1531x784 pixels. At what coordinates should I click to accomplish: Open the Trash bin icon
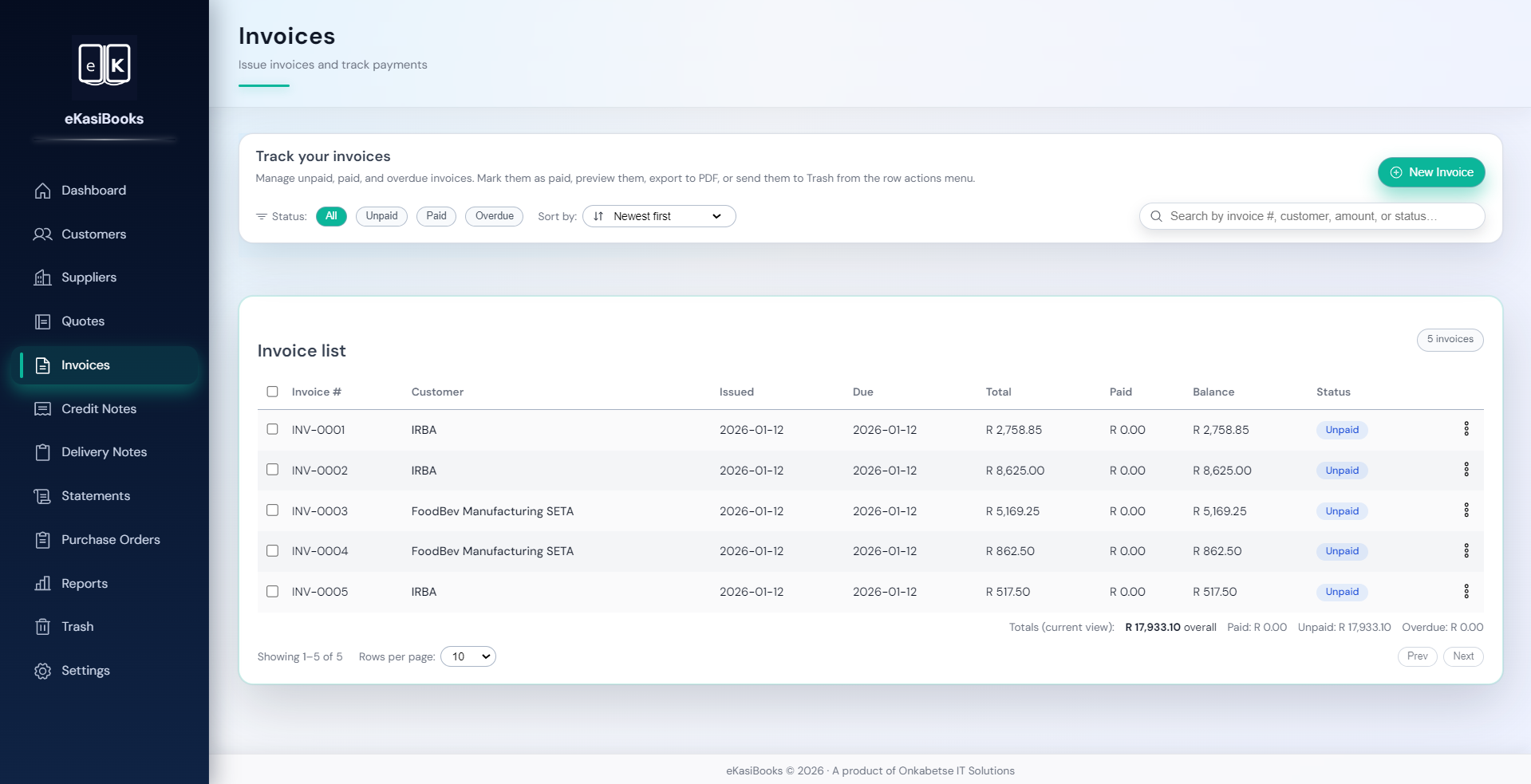point(42,627)
